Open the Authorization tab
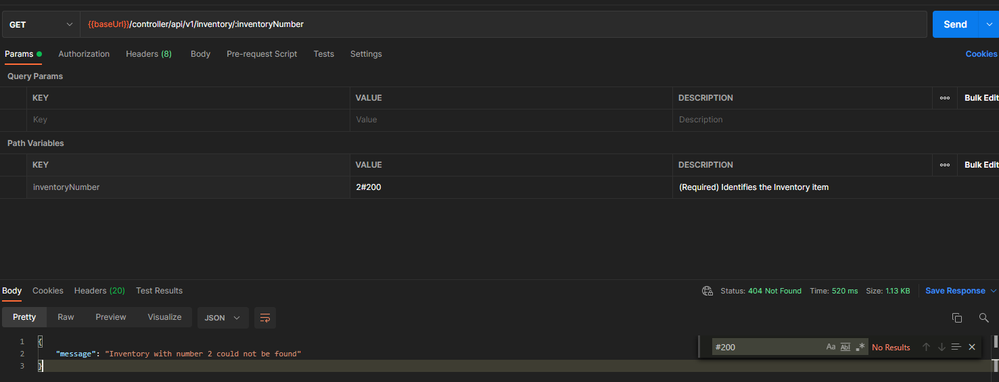 coord(84,54)
